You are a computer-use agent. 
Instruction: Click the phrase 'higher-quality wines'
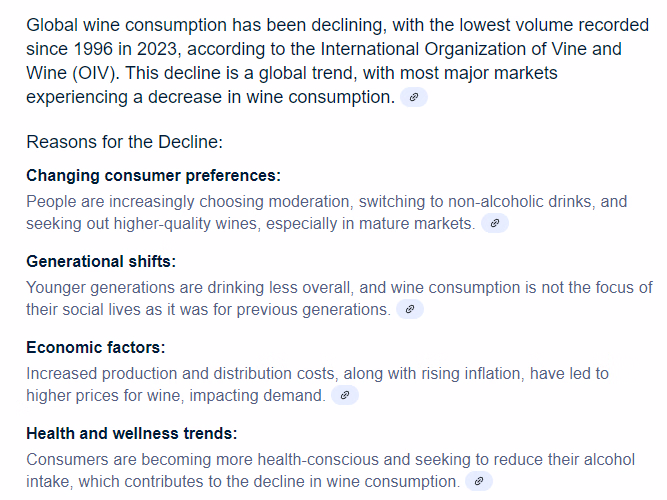pos(187,223)
